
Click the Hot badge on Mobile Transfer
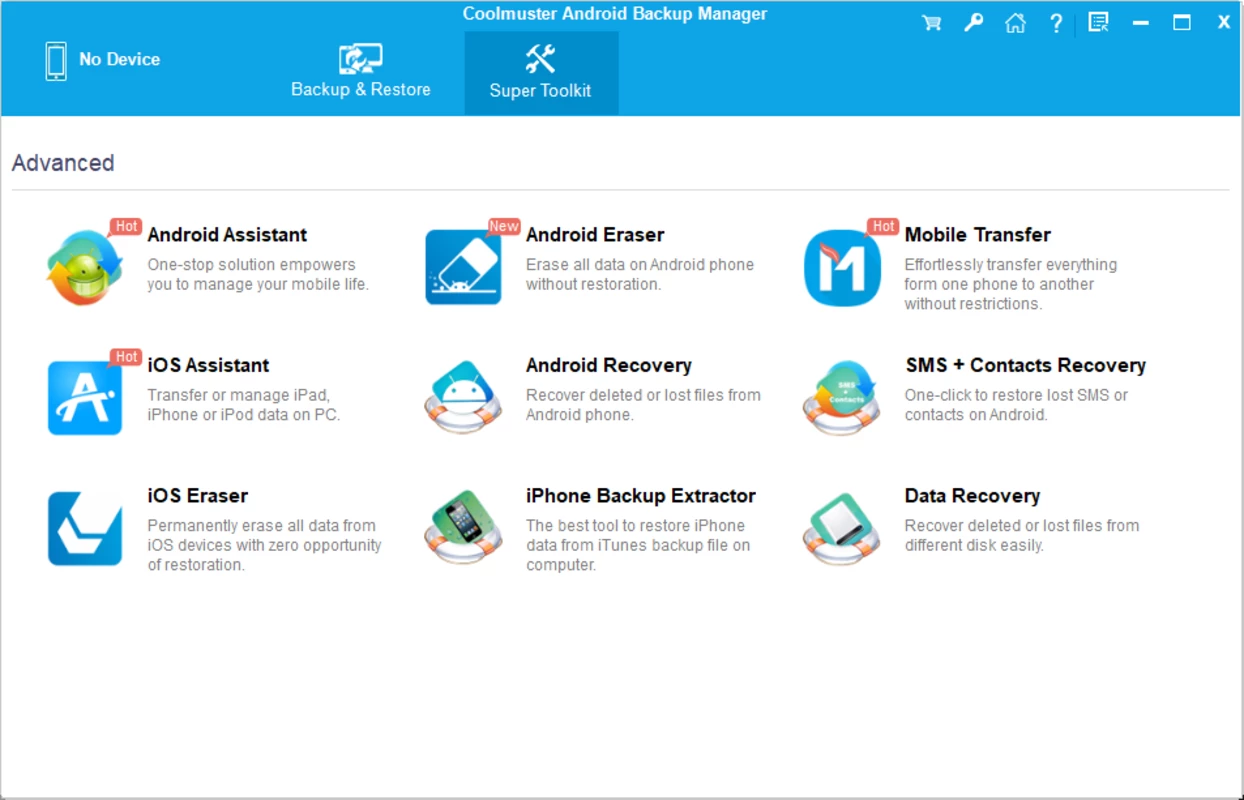click(x=882, y=227)
